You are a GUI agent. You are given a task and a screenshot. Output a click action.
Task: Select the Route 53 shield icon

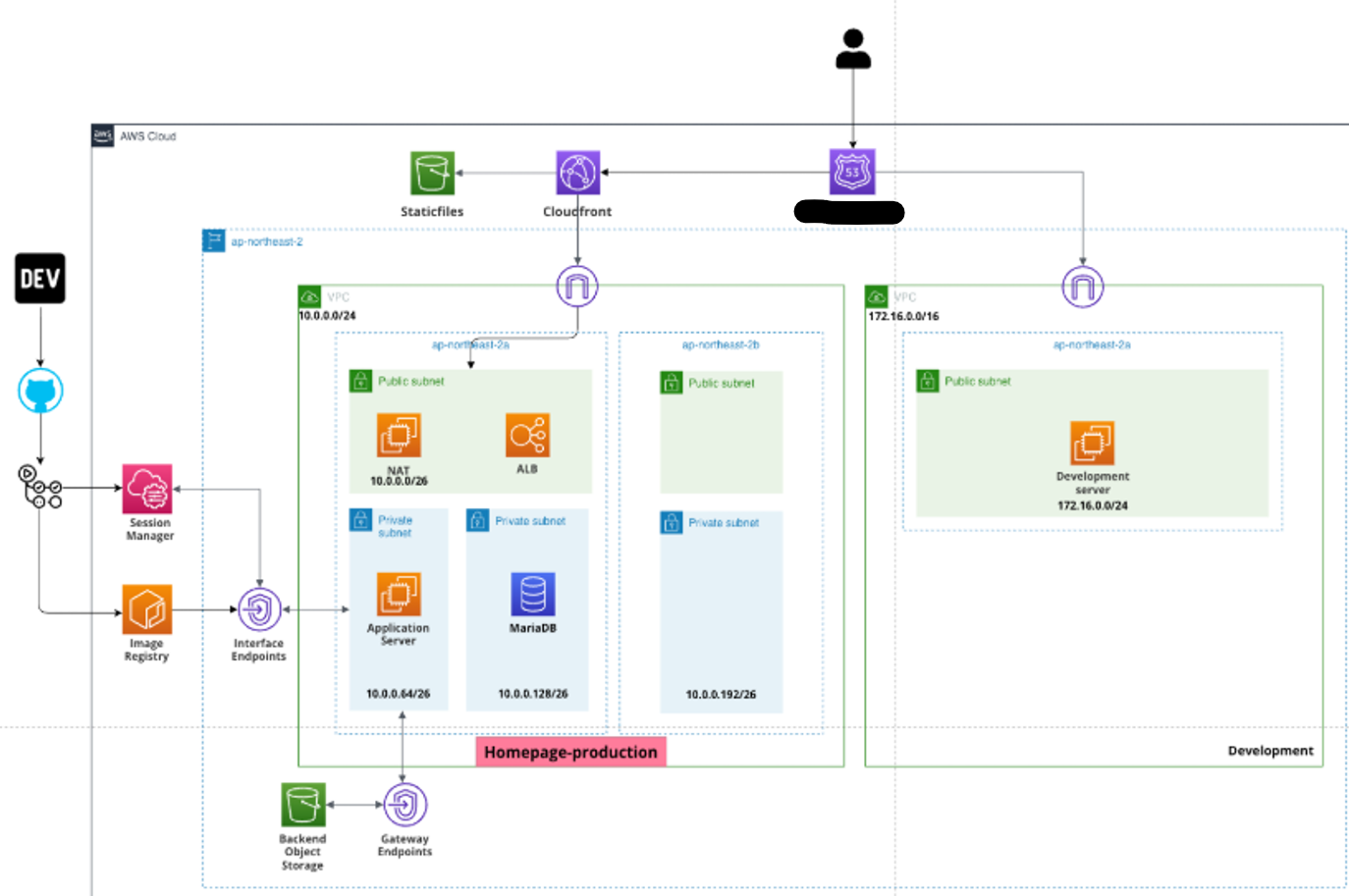point(852,172)
